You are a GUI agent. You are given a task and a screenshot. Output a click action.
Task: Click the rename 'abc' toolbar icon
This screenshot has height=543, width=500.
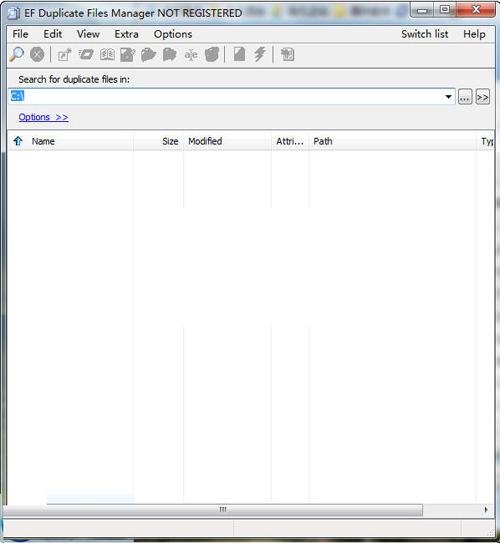(x=191, y=55)
